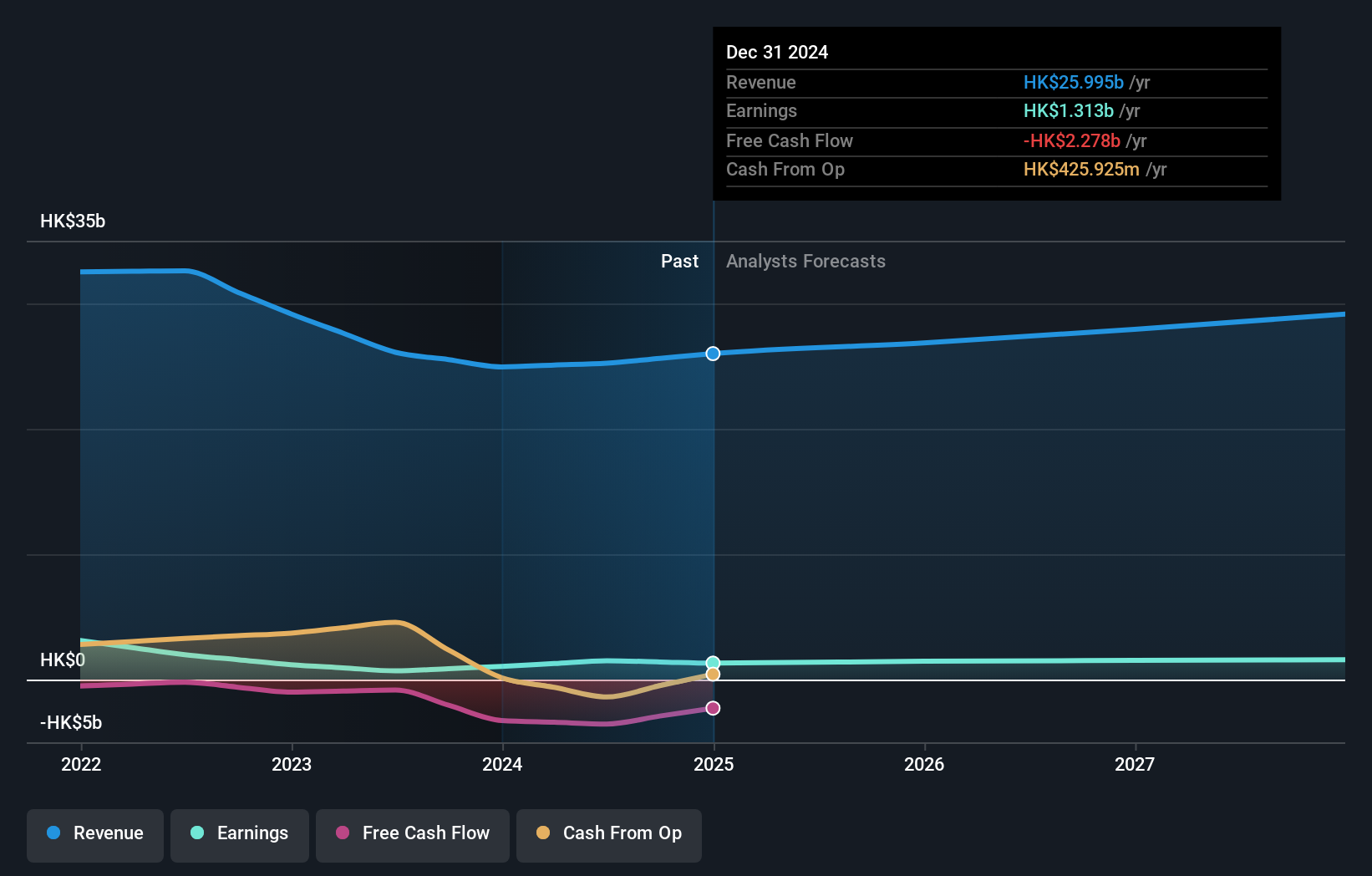Click the -HK$5b y-axis label

click(71, 723)
